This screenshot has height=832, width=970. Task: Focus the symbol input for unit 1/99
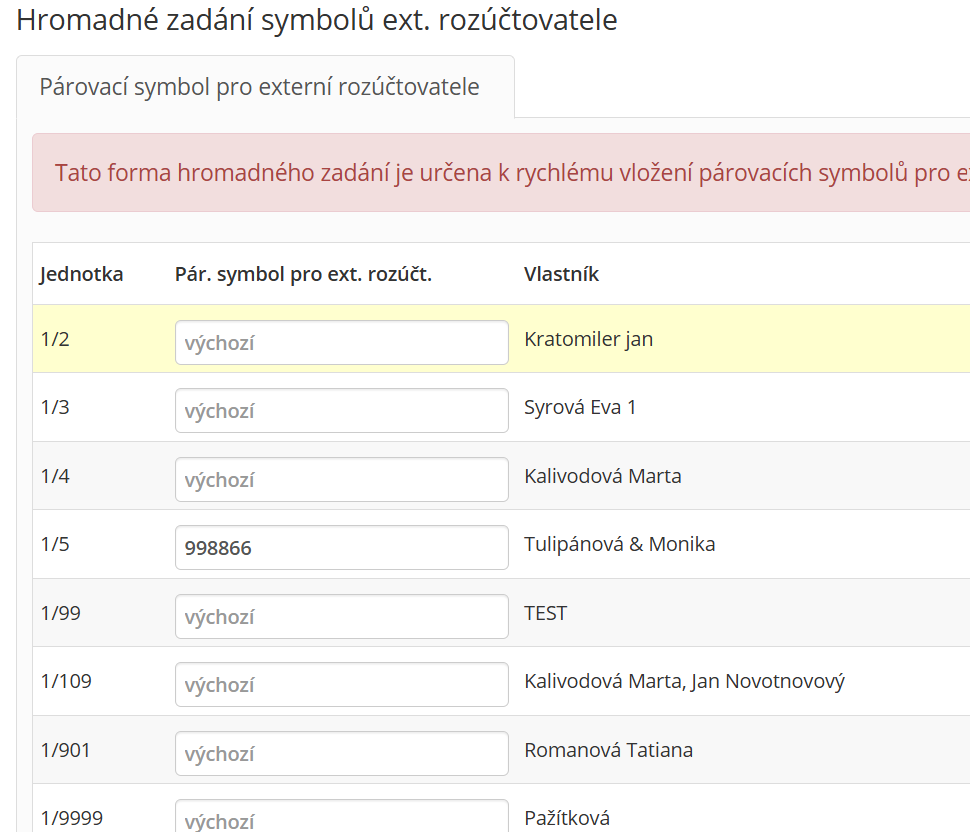coord(341,616)
